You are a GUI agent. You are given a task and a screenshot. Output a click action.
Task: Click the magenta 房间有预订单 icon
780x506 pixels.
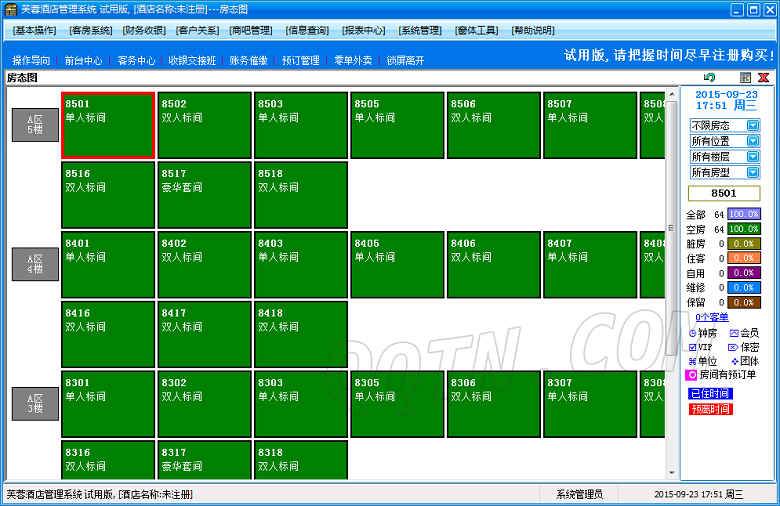pyautogui.click(x=691, y=375)
